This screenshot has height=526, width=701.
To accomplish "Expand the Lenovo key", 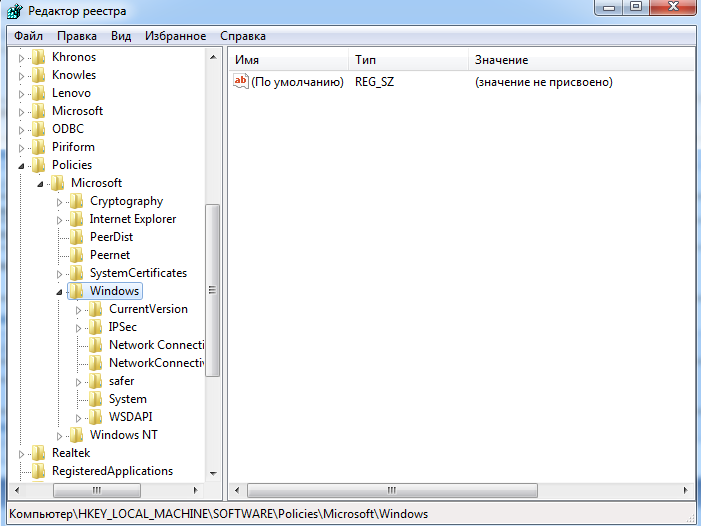I will [21, 94].
